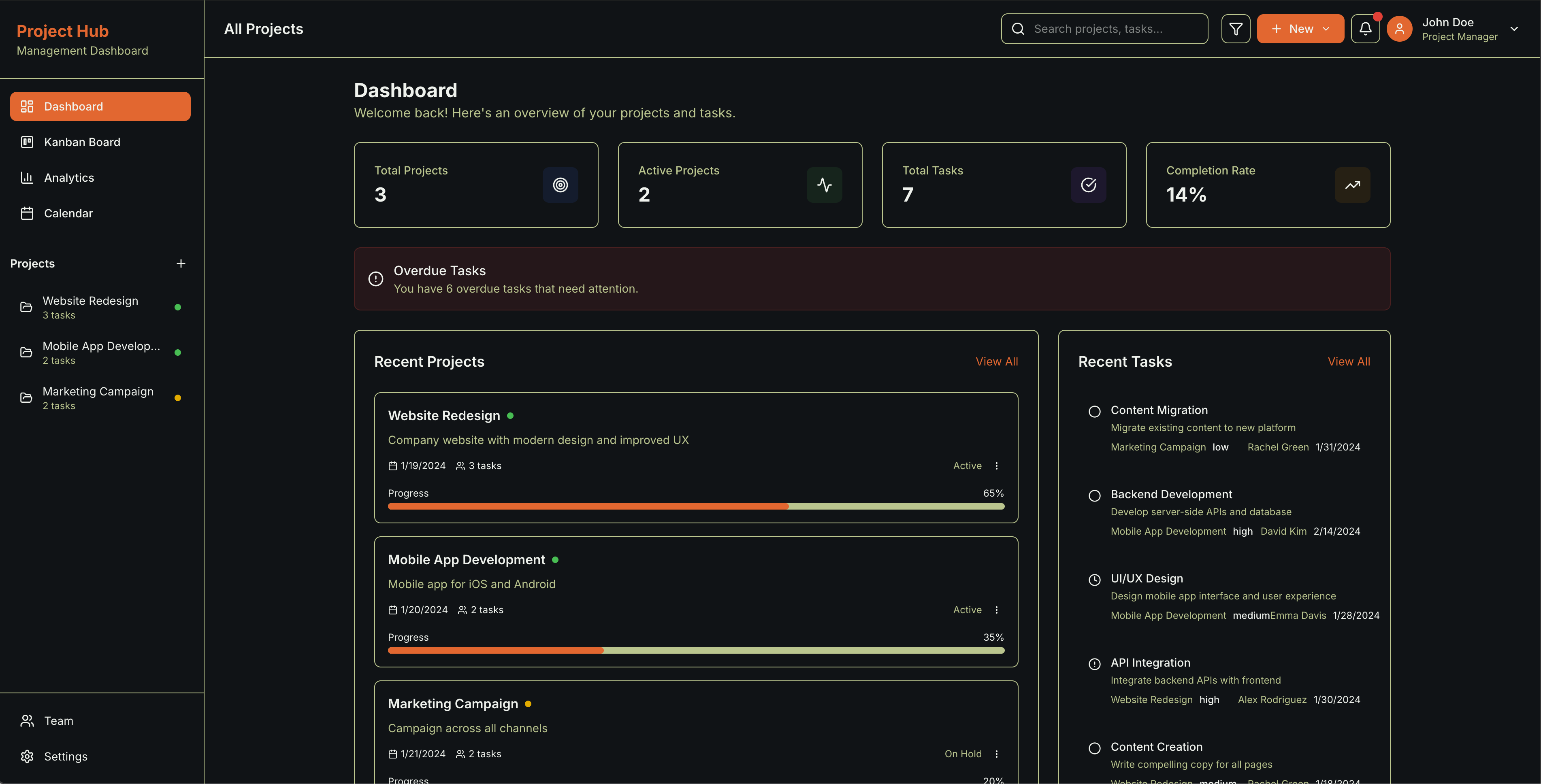Click the Active Projects activity icon
Viewport: 1541px width, 784px height.
coord(824,185)
